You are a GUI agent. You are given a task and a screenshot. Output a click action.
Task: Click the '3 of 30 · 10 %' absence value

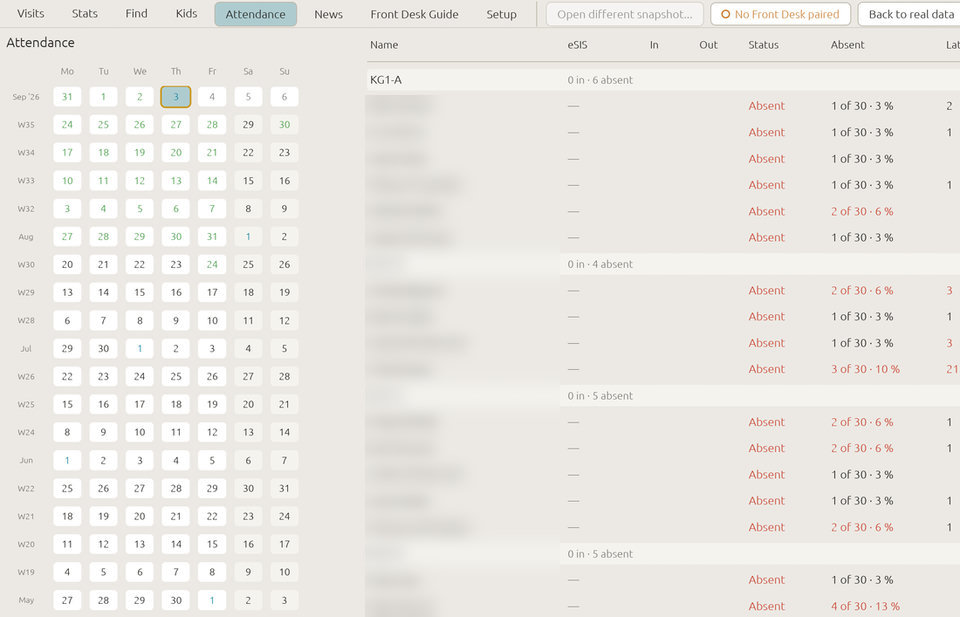(x=865, y=369)
